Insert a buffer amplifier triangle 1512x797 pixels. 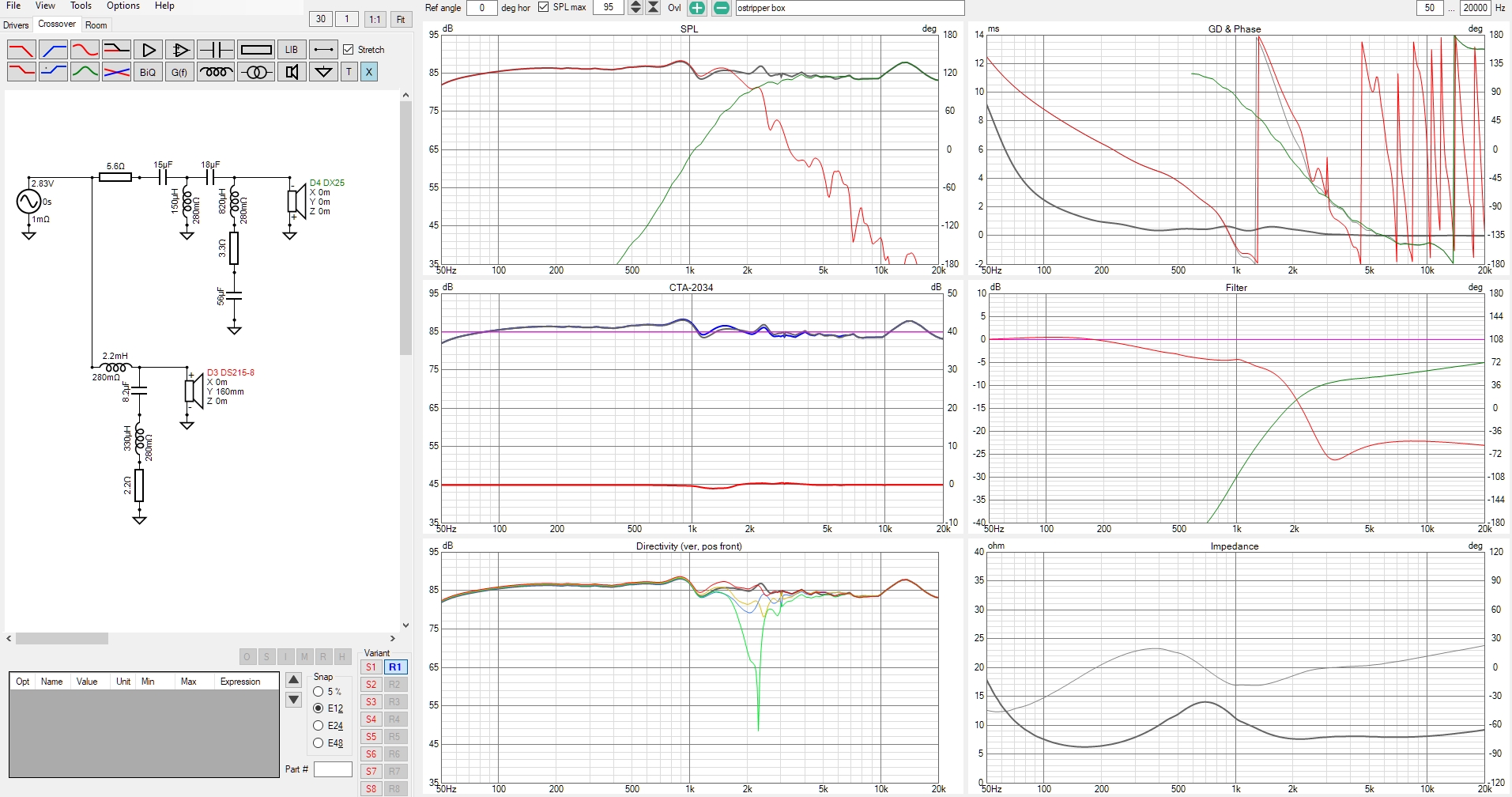click(148, 50)
